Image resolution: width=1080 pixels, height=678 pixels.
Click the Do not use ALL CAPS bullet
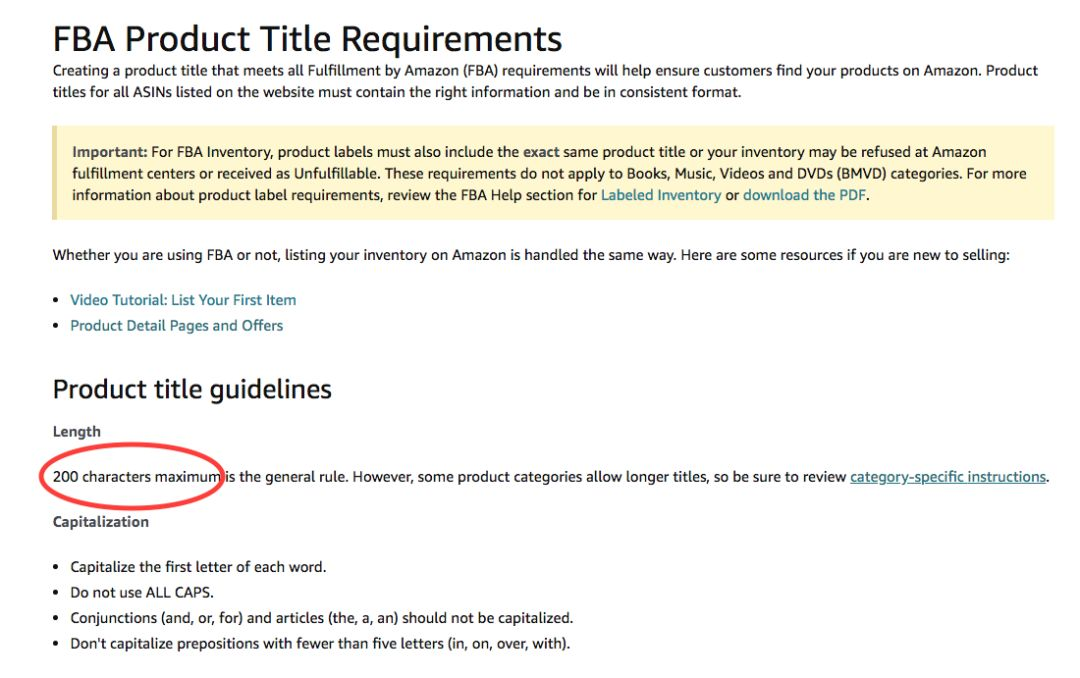coord(142,593)
